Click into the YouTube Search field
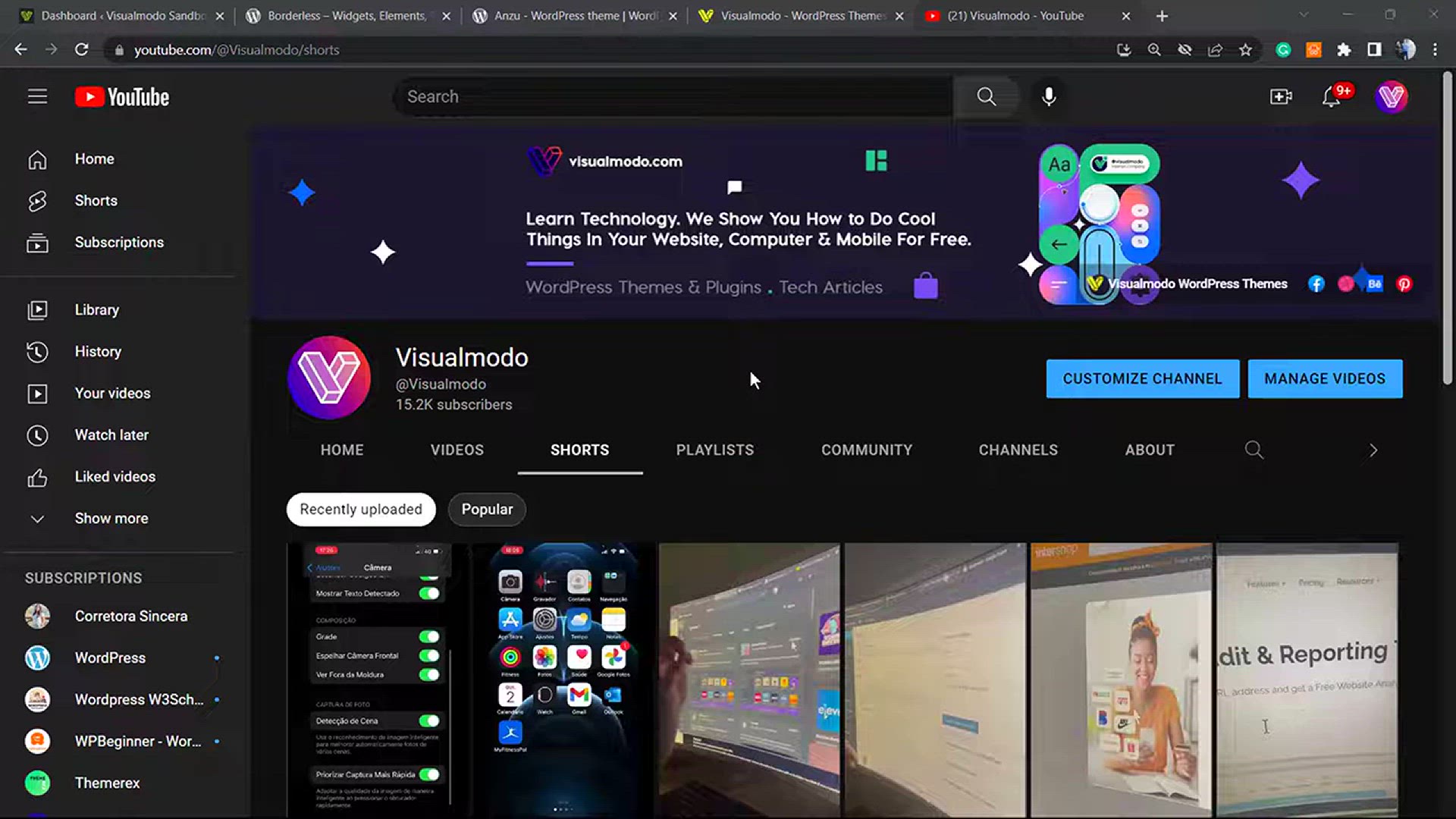Viewport: 1456px width, 819px height. pyautogui.click(x=673, y=96)
